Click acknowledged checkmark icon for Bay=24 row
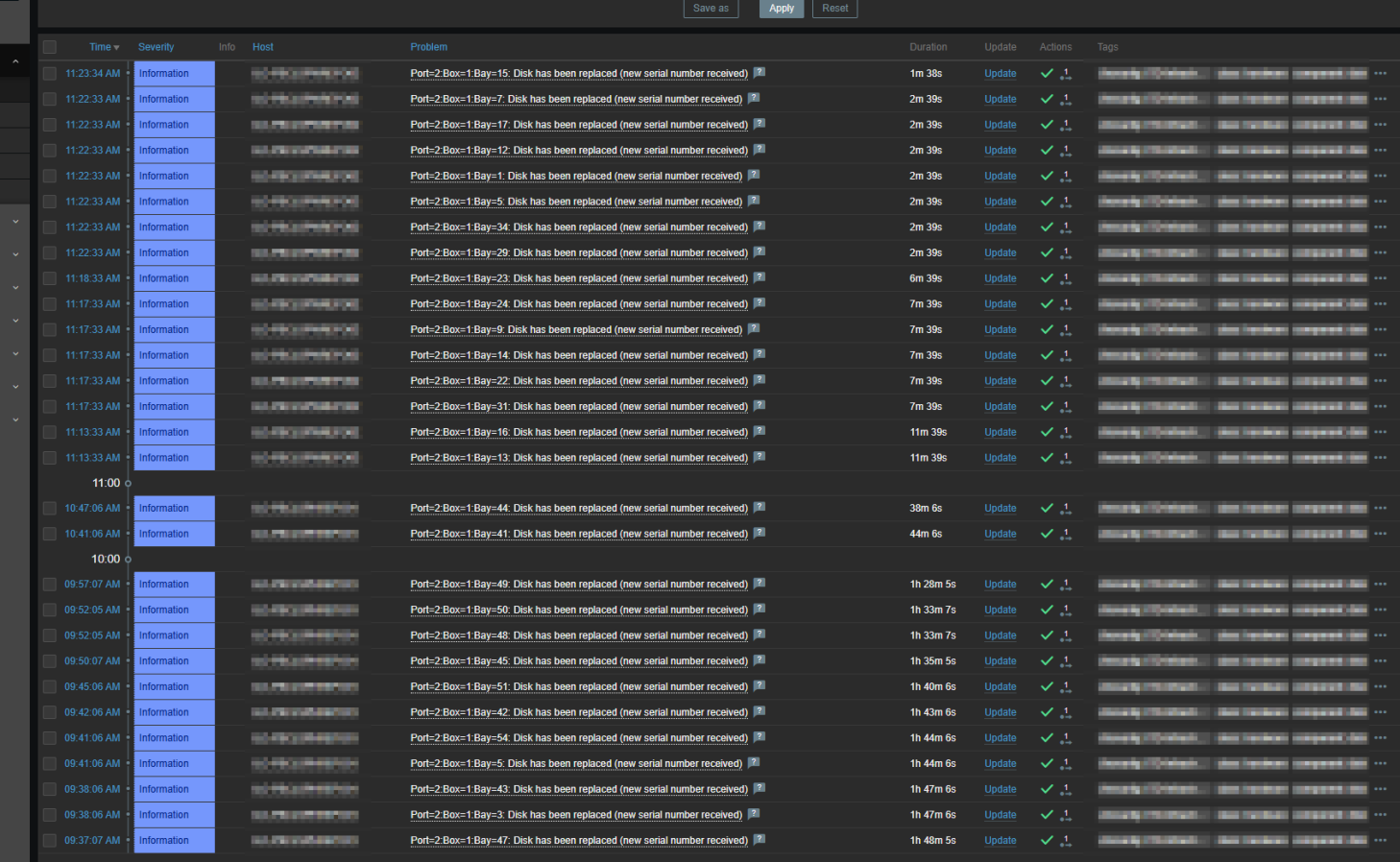This screenshot has width=1400, height=862. tap(1048, 303)
